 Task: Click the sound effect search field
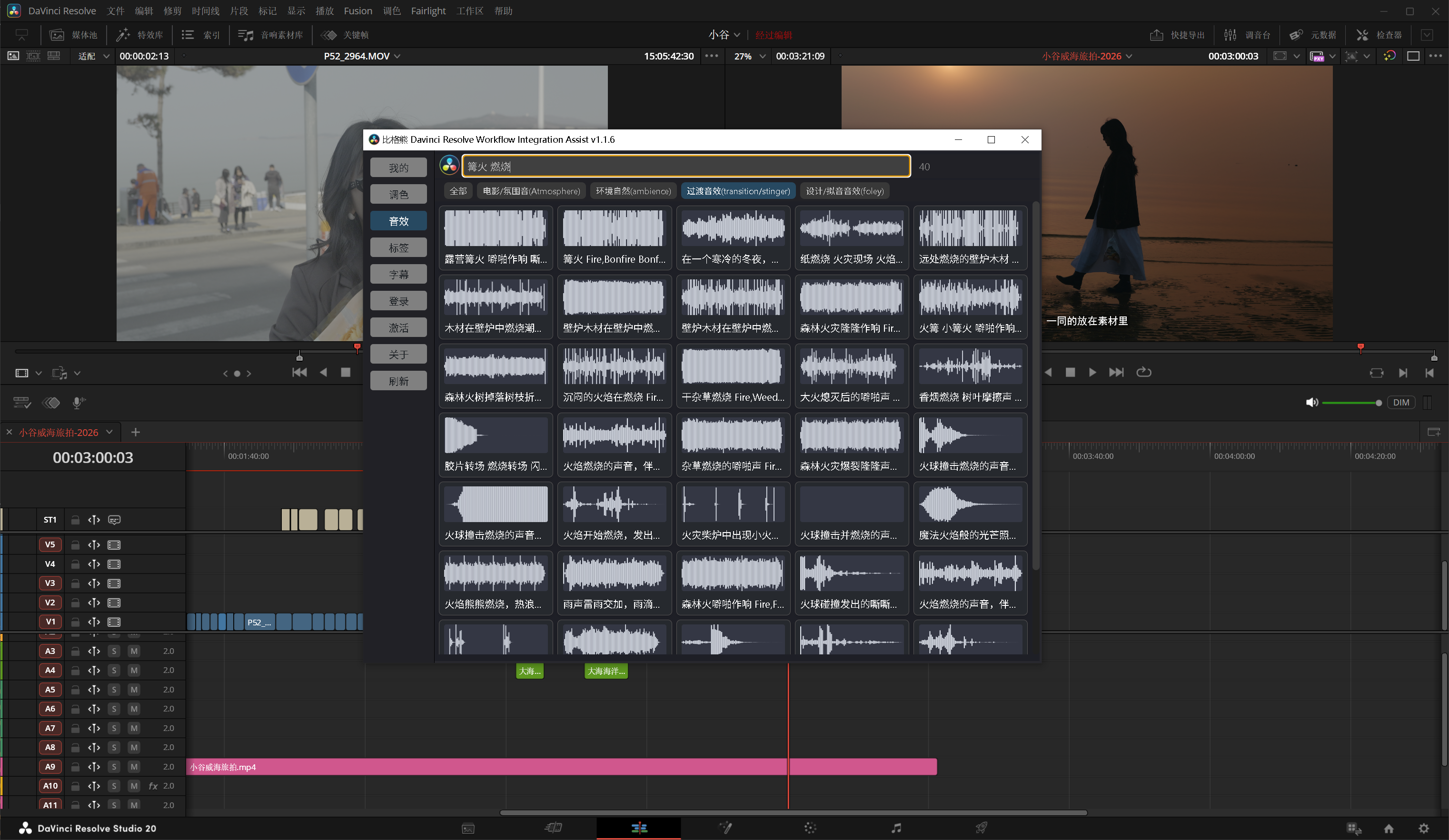[x=685, y=166]
